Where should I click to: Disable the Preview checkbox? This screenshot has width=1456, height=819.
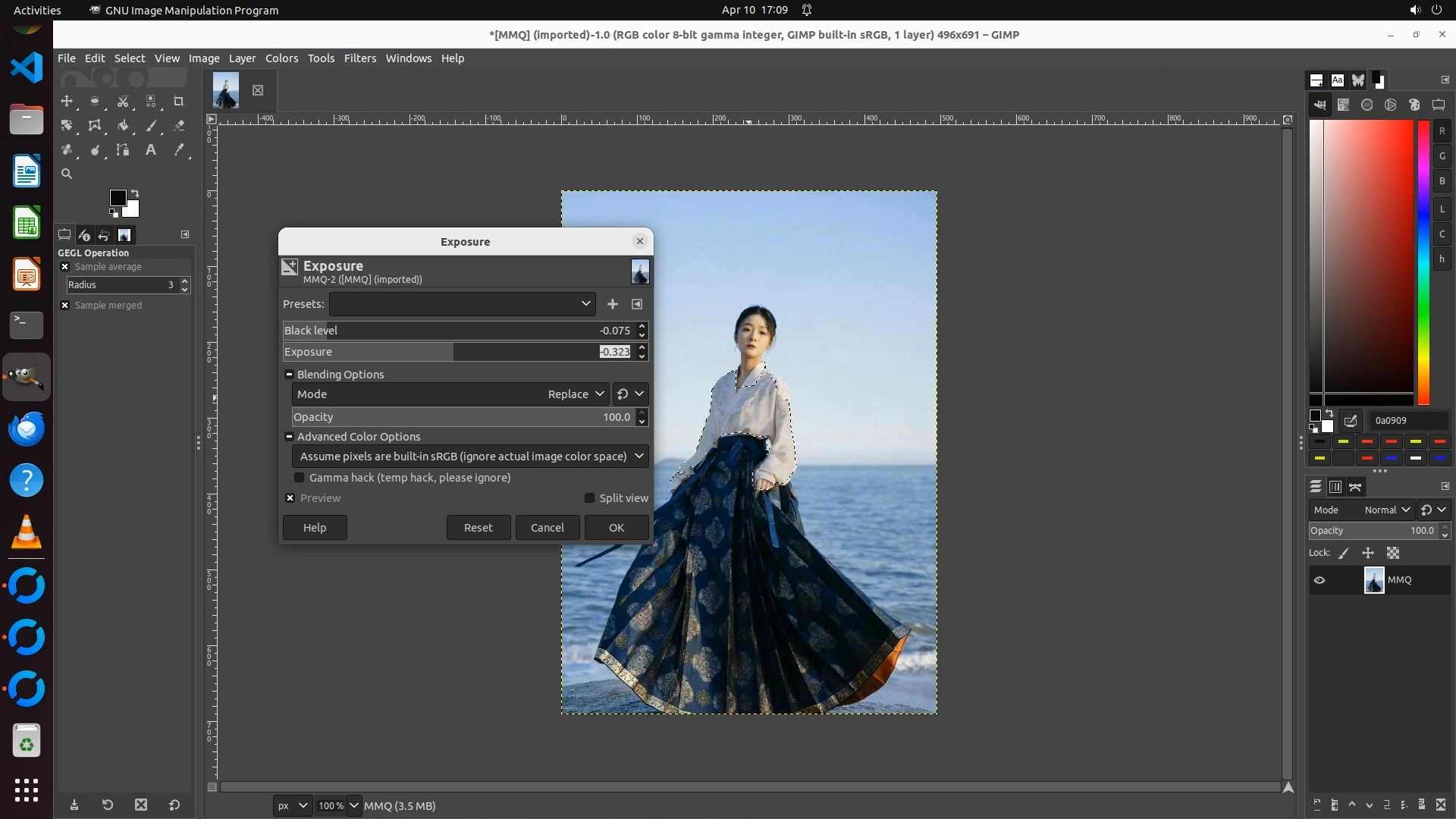tap(290, 498)
